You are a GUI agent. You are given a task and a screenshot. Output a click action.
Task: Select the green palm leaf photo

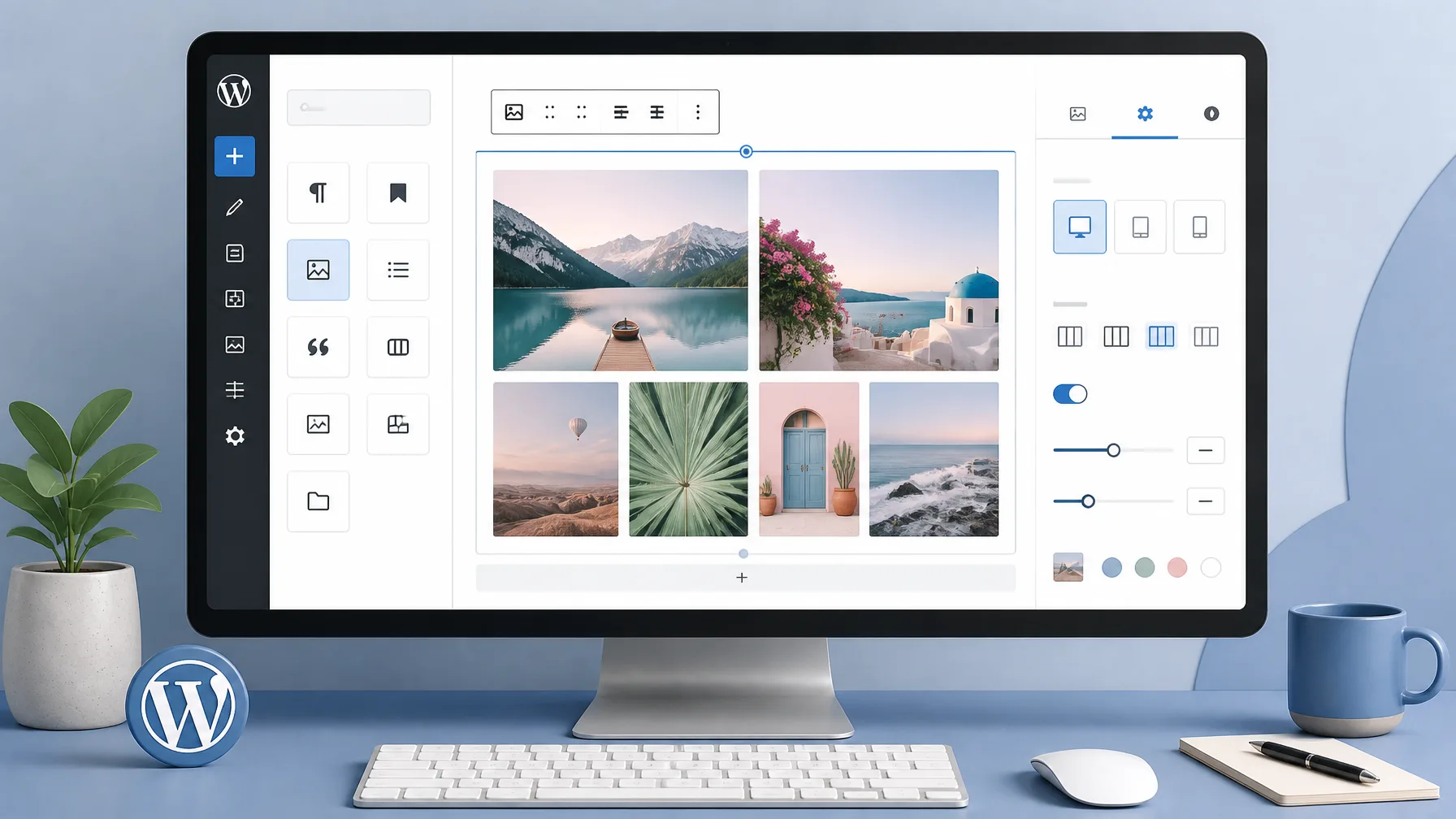pyautogui.click(x=688, y=459)
